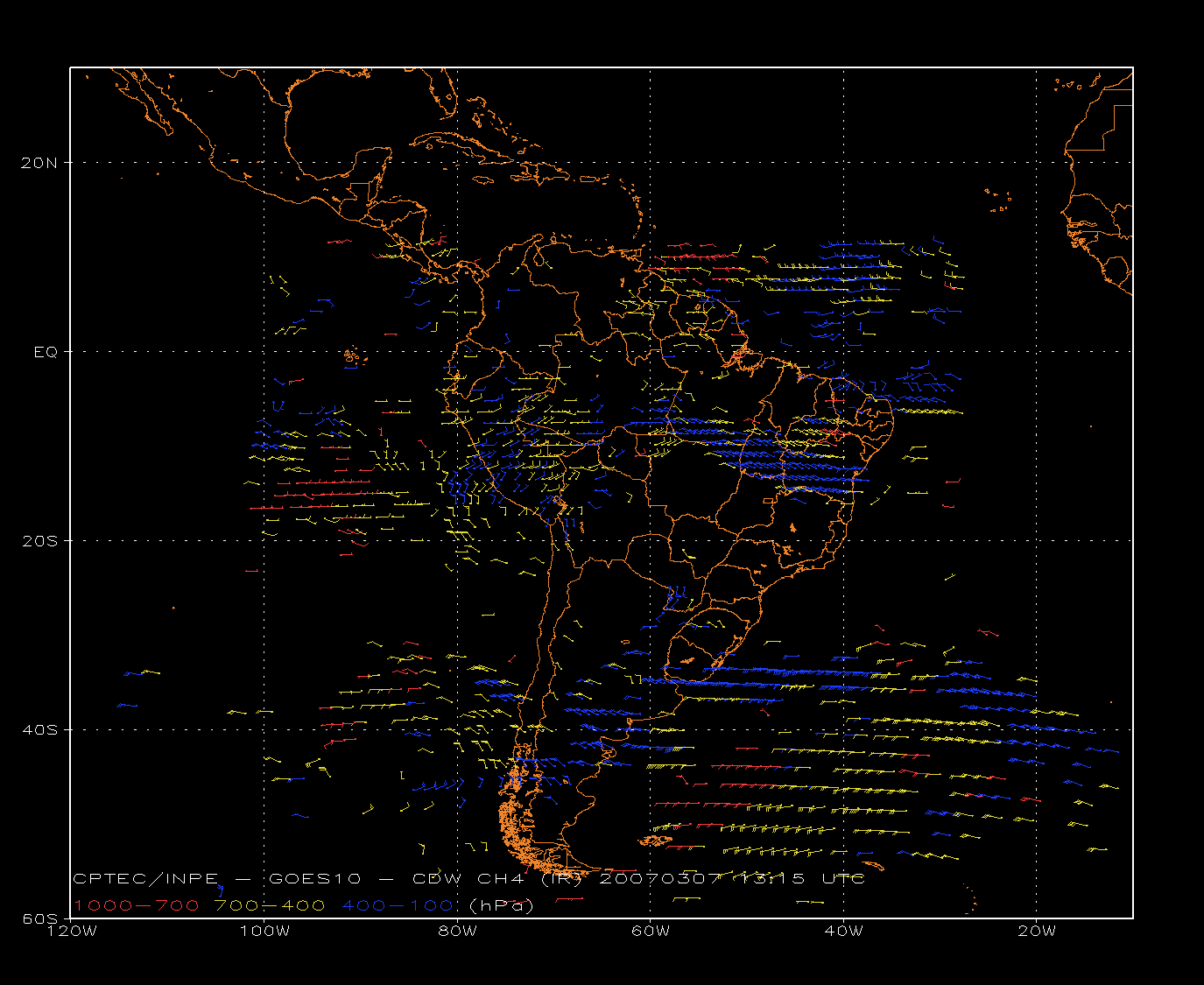Click the red 1000-700 legend entry
Image resolution: width=1204 pixels, height=985 pixels.
click(137, 905)
